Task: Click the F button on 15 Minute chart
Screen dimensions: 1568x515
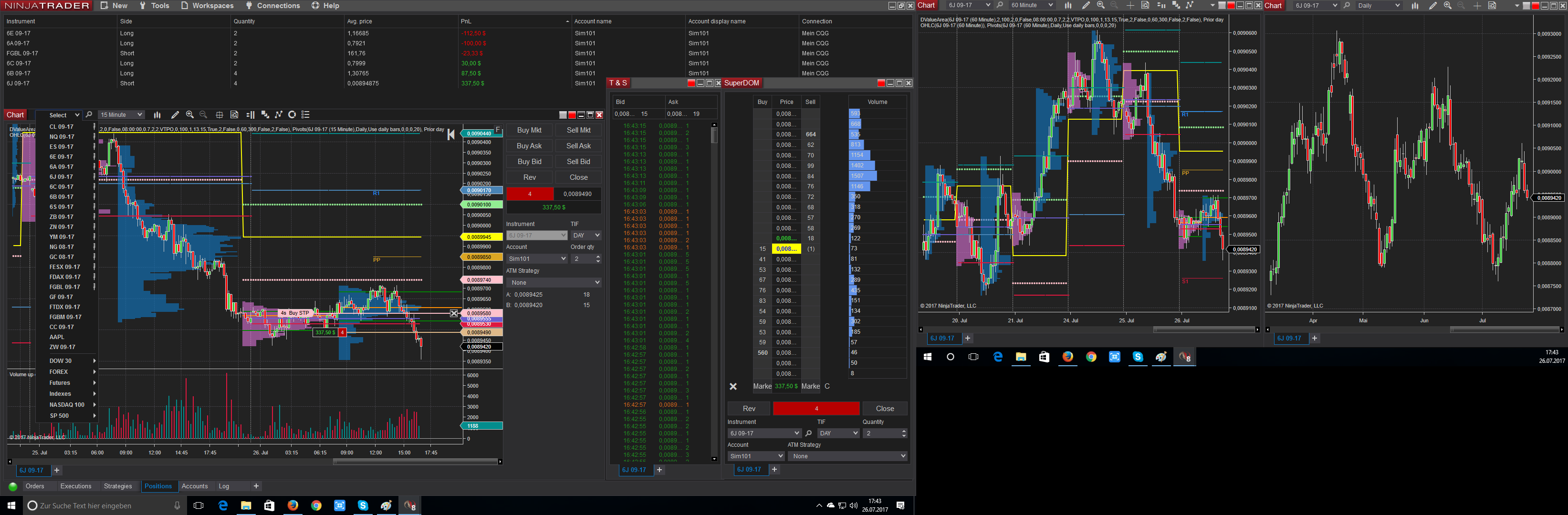Action: 497,130
